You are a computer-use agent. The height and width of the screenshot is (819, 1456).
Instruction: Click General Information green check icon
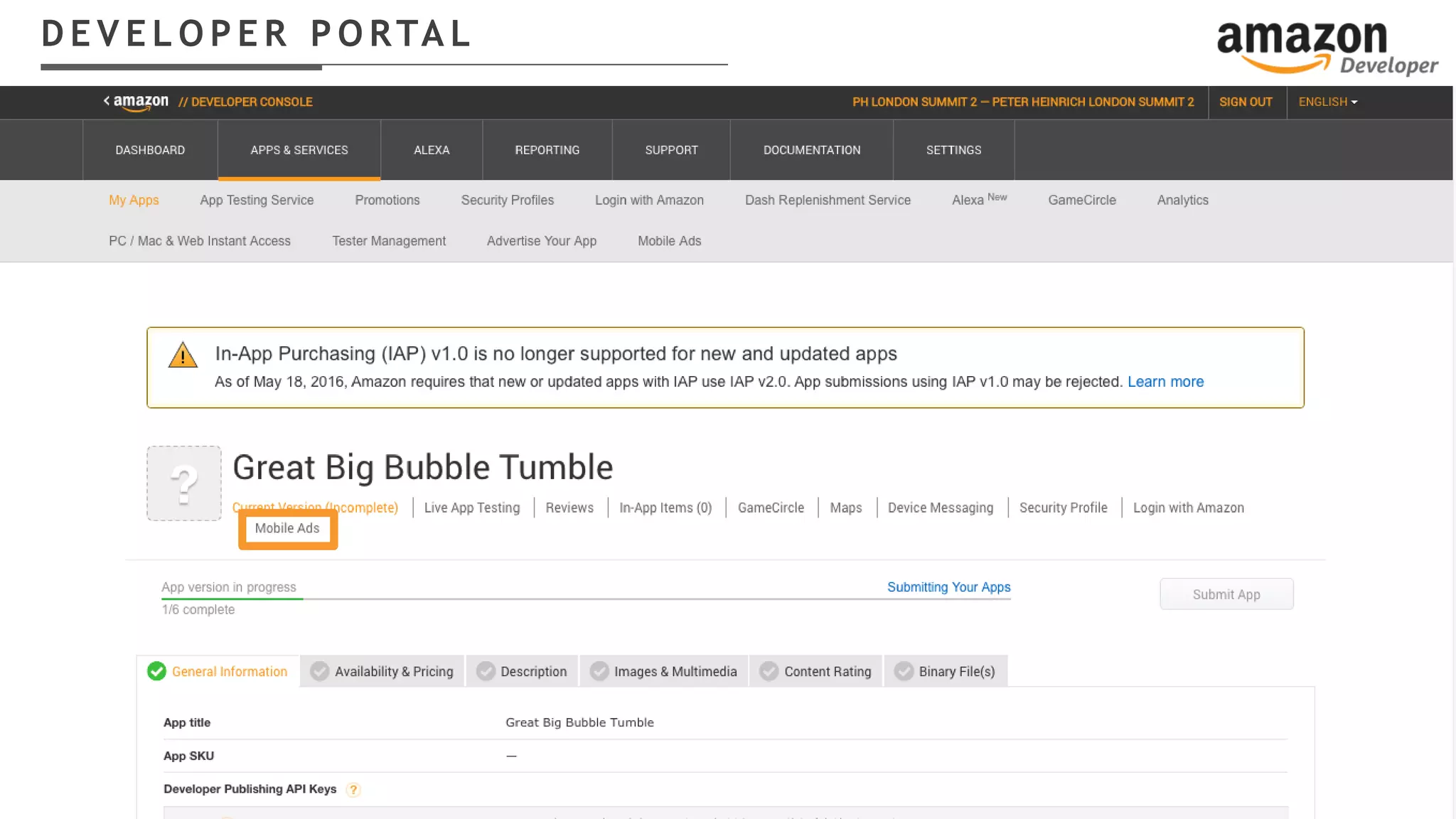pyautogui.click(x=156, y=671)
